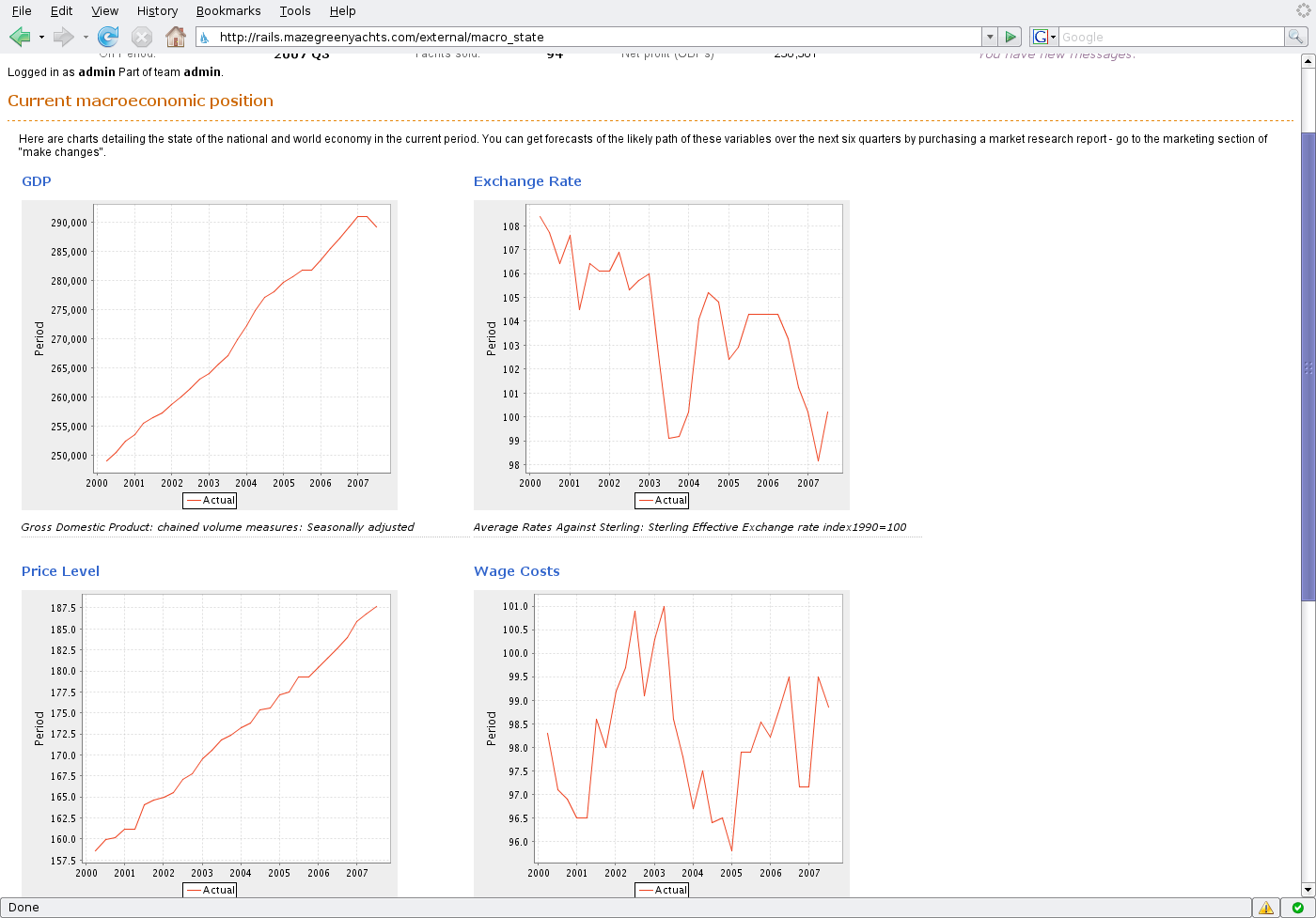Open the Edit menu
The height and width of the screenshot is (918, 1316).
62,11
